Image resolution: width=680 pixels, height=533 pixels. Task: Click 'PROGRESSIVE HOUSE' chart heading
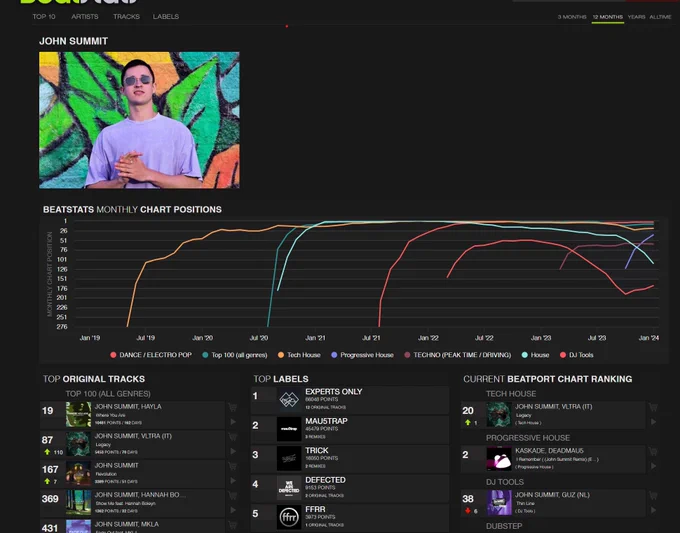tap(528, 438)
